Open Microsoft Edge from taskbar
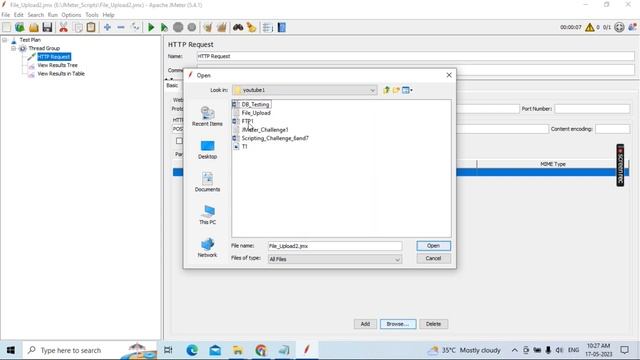The image size is (640, 360). (192, 350)
